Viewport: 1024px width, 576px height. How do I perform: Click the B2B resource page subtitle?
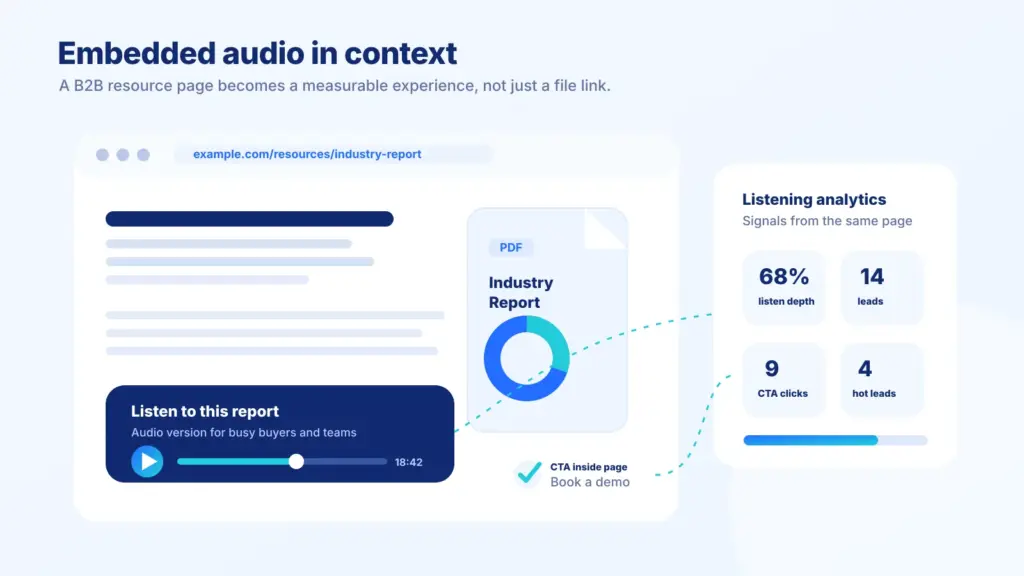pyautogui.click(x=334, y=86)
